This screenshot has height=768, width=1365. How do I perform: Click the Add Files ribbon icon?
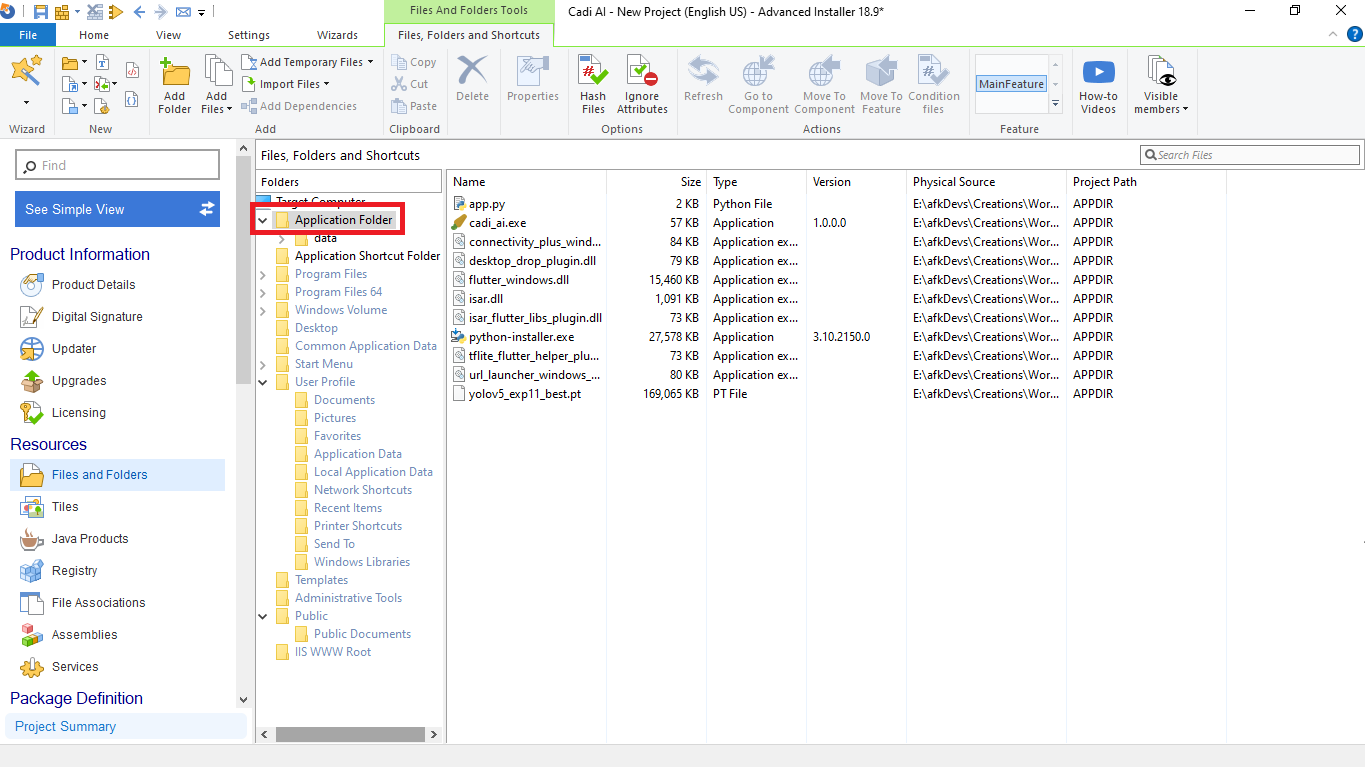(x=216, y=84)
